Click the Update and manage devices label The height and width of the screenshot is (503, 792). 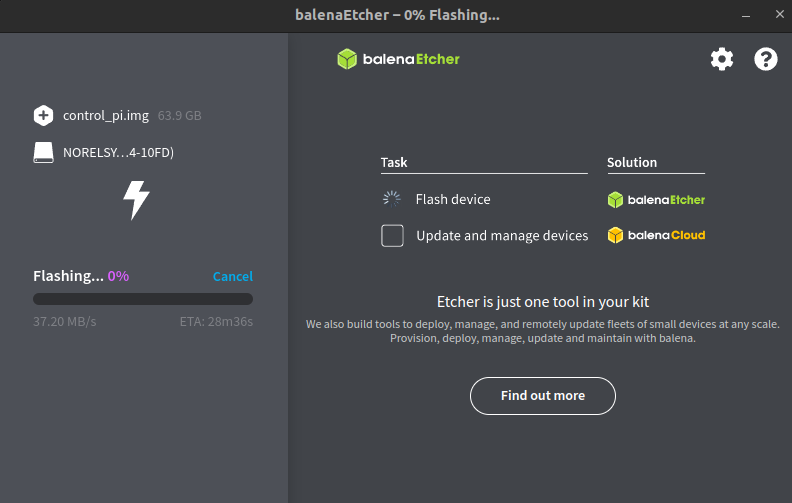pyautogui.click(x=502, y=236)
